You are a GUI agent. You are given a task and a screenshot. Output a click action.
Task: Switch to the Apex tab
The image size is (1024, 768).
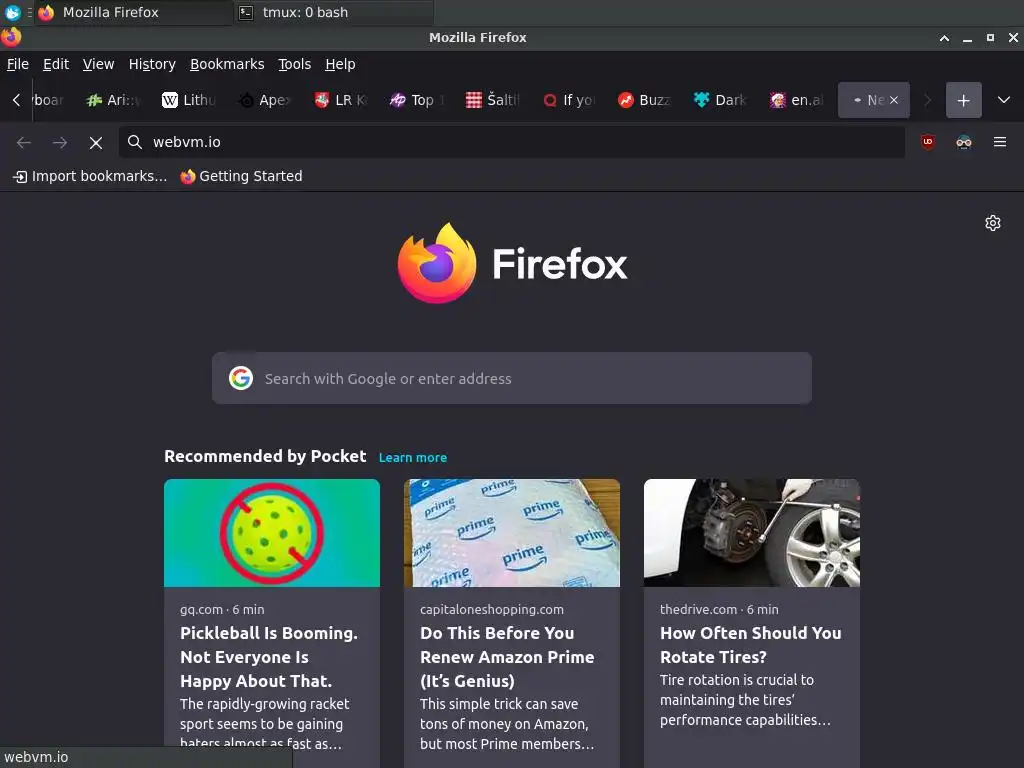pos(265,100)
